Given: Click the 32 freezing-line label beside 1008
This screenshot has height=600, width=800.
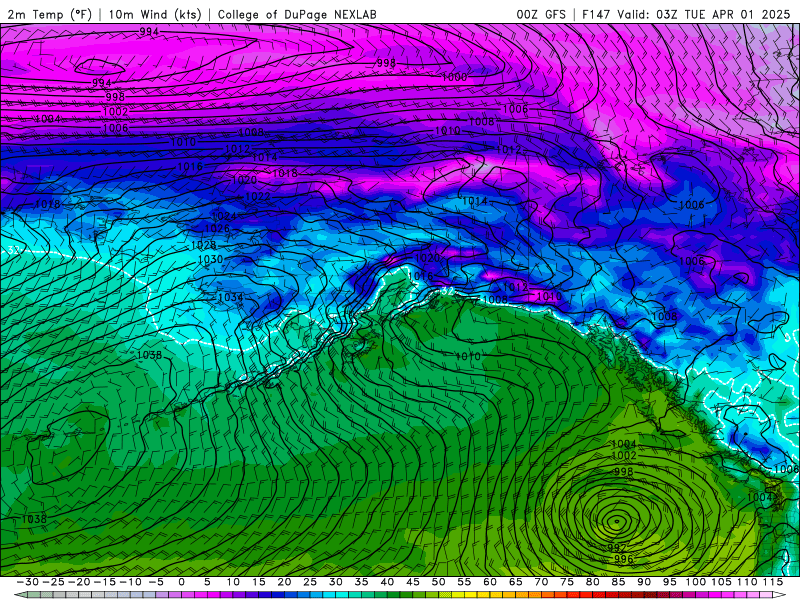Looking at the screenshot, I should (447, 291).
